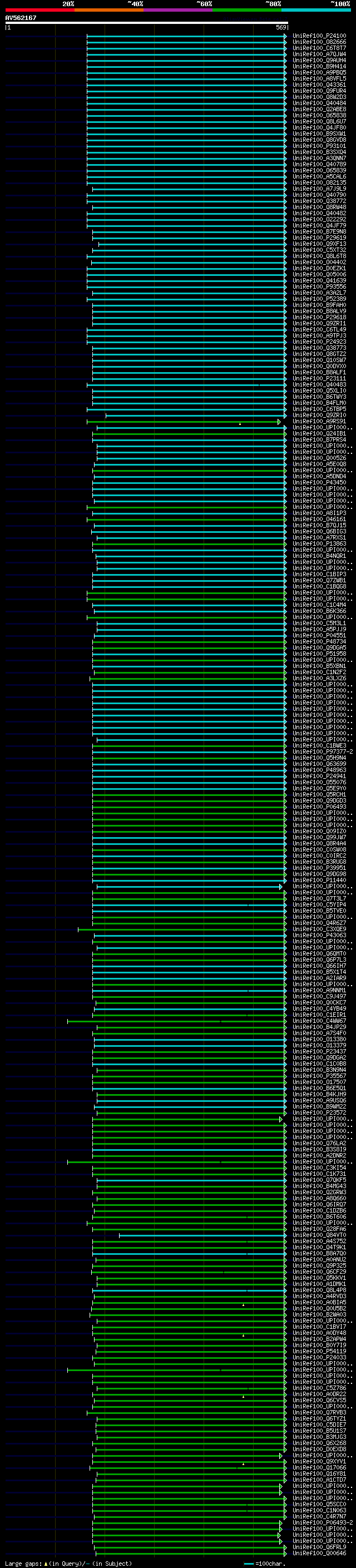
Task: Click the Large gaps legend text
Action: 68,1564
